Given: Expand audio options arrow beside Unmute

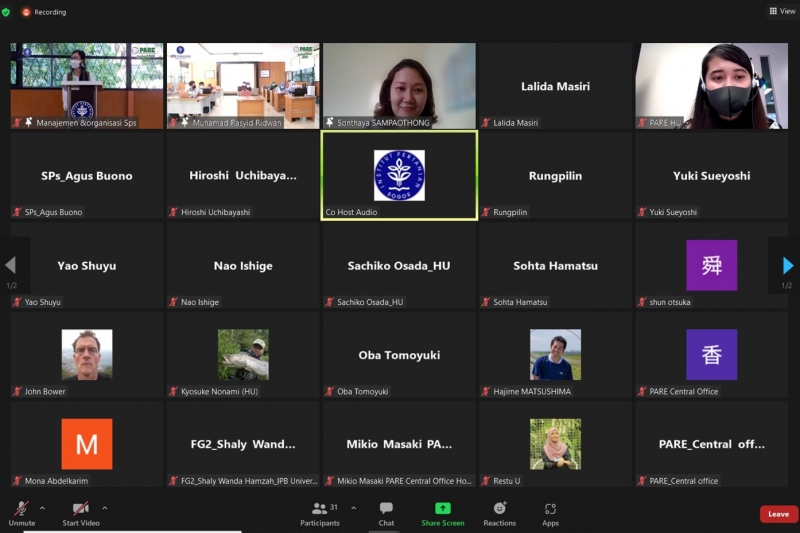Looking at the screenshot, I should 42,508.
